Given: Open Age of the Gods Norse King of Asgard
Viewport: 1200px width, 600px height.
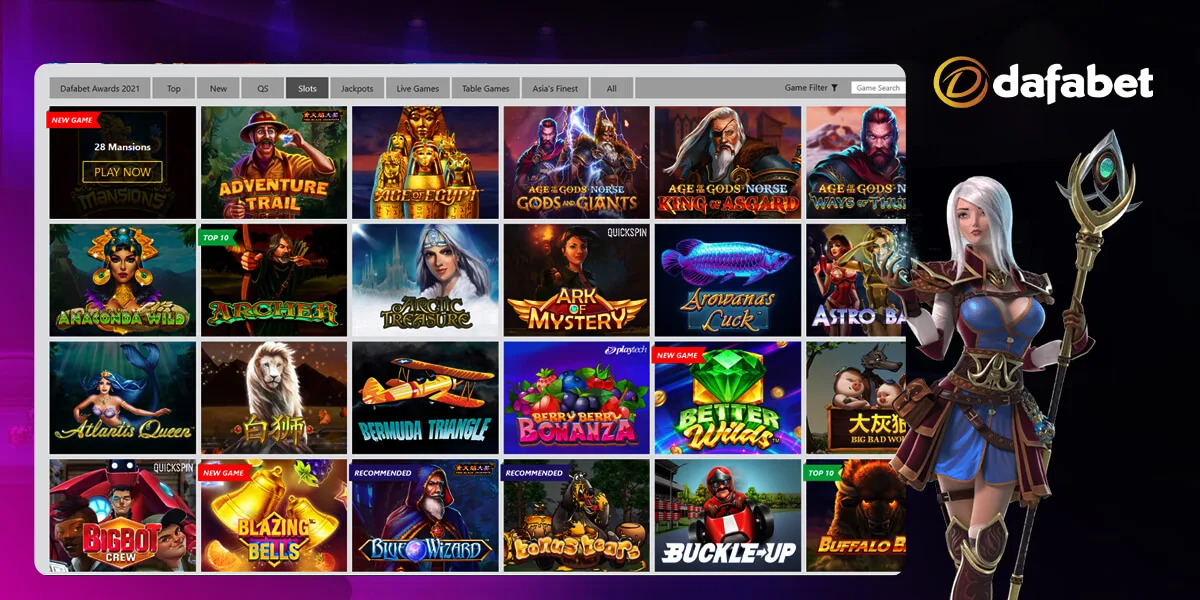Looking at the screenshot, I should click(728, 162).
